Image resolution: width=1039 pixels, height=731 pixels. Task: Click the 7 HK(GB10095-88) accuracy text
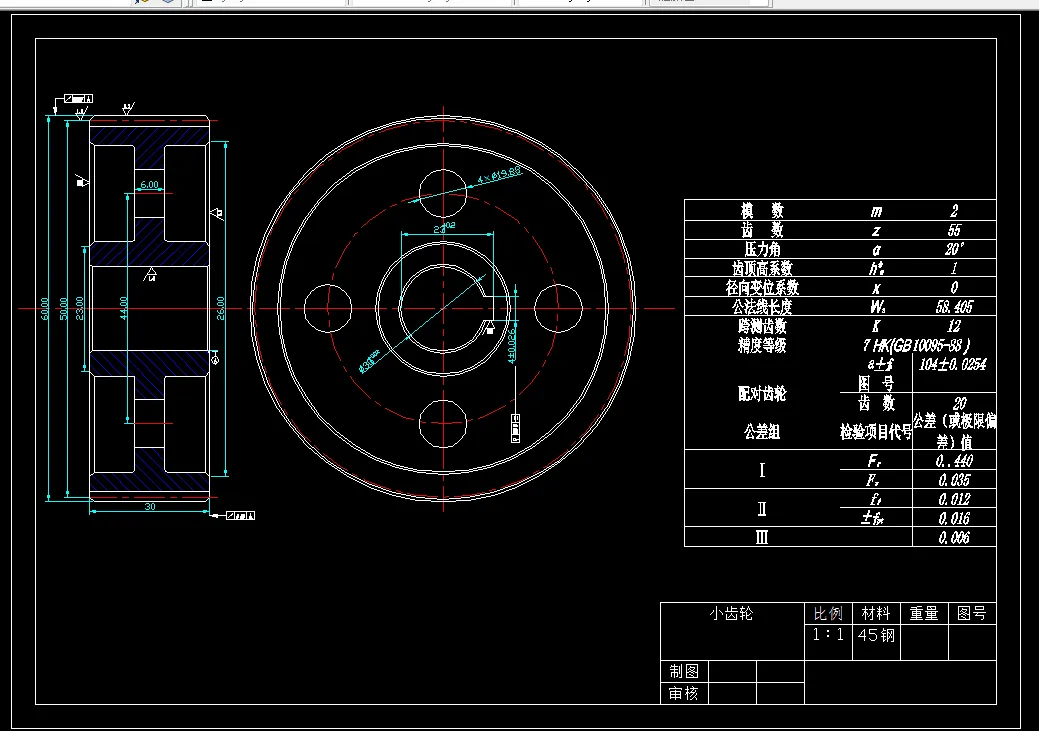tap(916, 345)
